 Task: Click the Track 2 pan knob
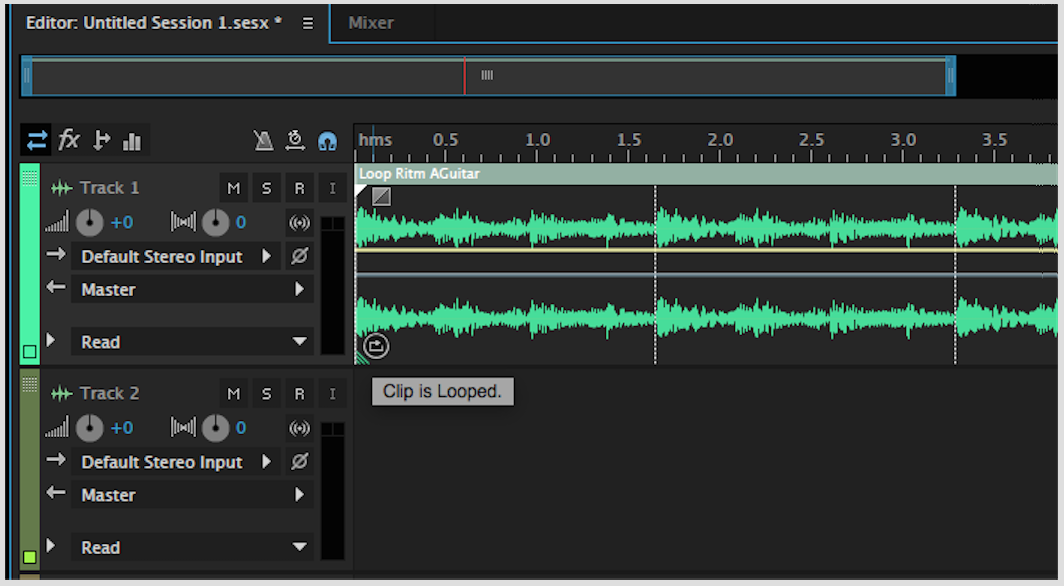(216, 428)
